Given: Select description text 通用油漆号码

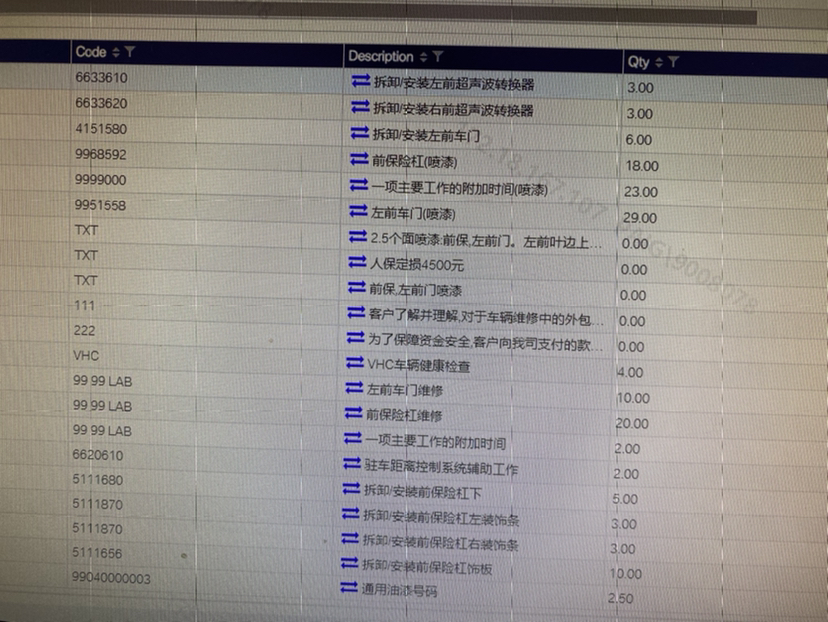Looking at the screenshot, I should (x=399, y=590).
